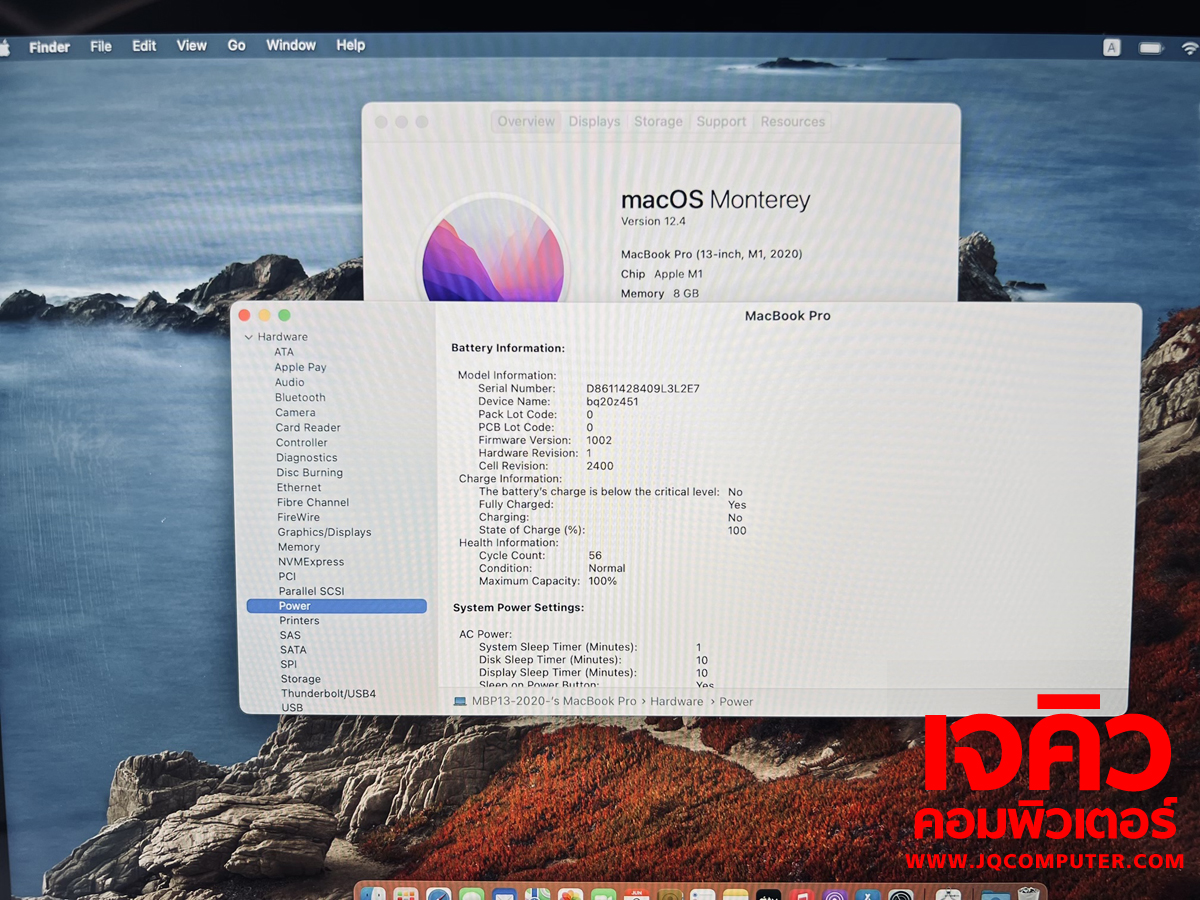
Task: Select PCI in the sidebar
Action: click(x=288, y=576)
